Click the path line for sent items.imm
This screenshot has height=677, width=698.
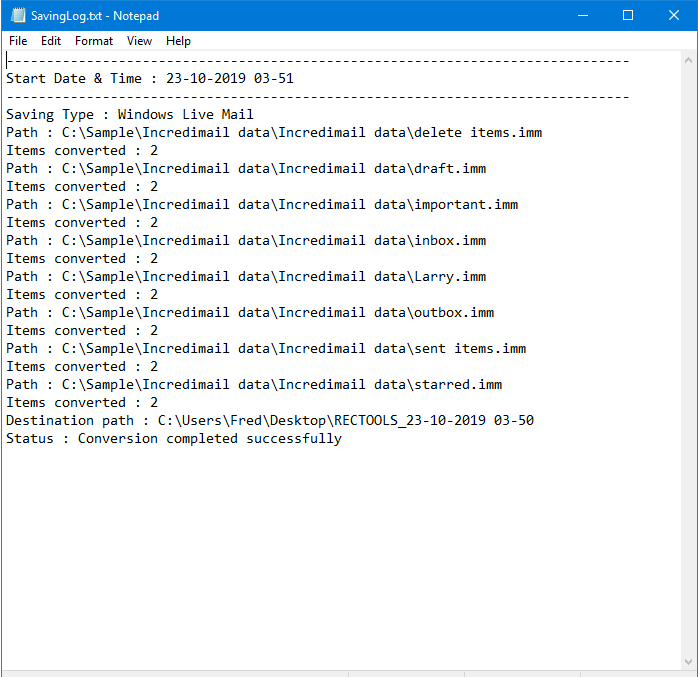point(266,349)
